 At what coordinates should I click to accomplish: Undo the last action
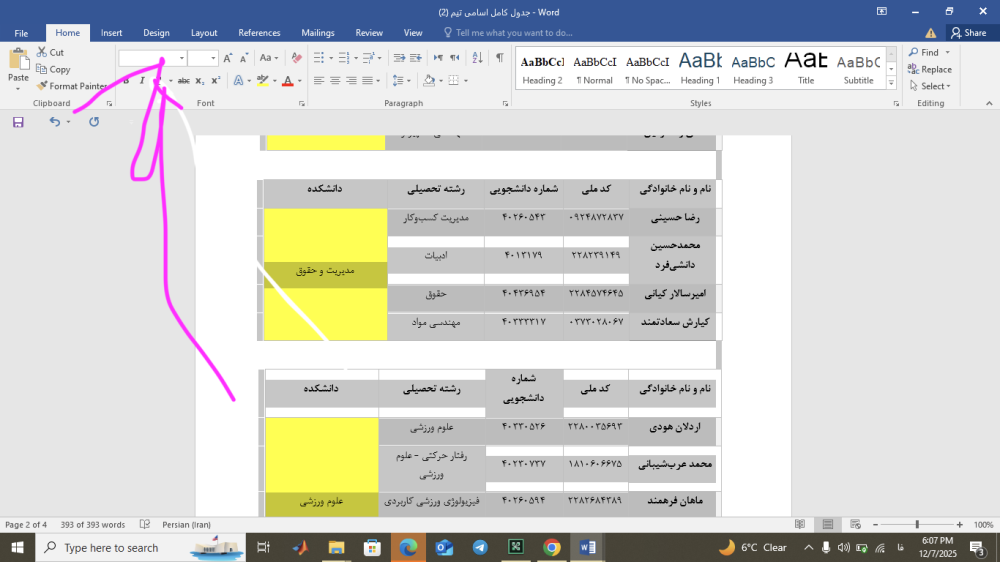(55, 122)
